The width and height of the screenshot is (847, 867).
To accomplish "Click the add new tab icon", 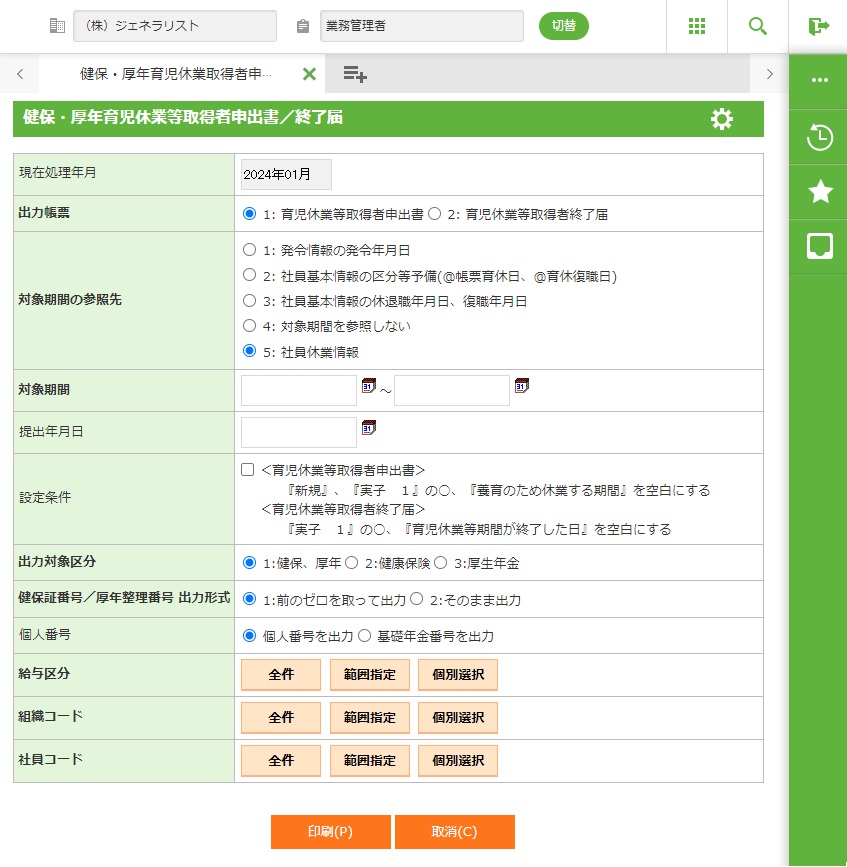I will point(354,74).
